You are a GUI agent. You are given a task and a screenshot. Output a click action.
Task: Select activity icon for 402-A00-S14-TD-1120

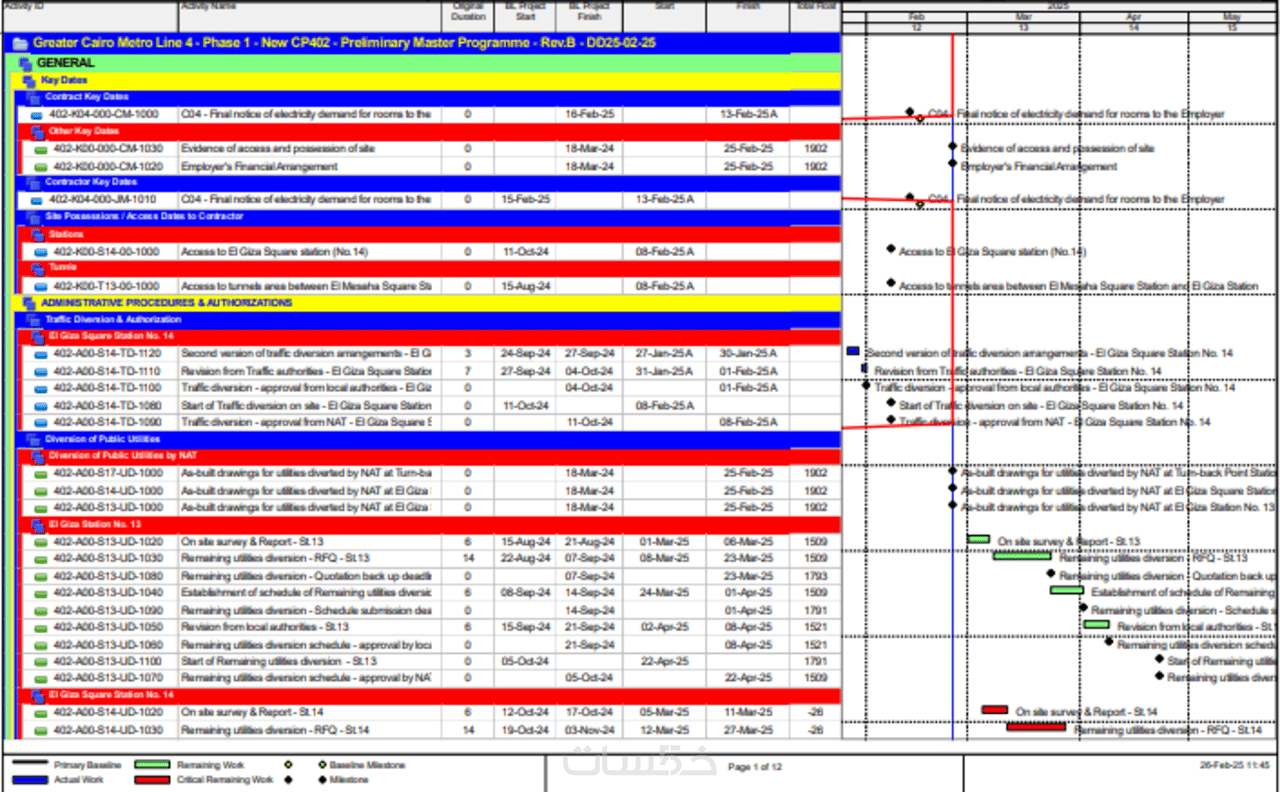pyautogui.click(x=41, y=354)
